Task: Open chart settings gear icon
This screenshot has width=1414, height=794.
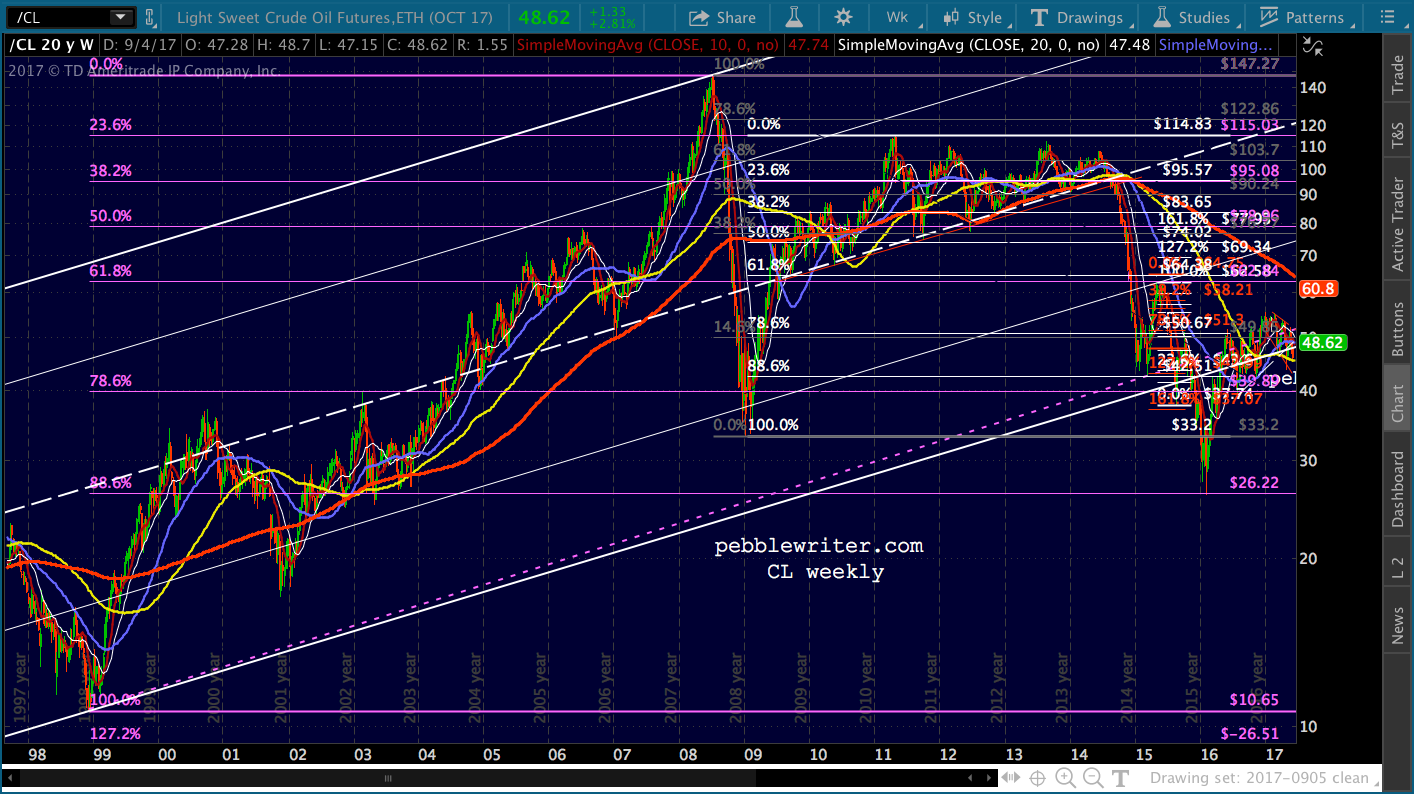Action: [843, 17]
